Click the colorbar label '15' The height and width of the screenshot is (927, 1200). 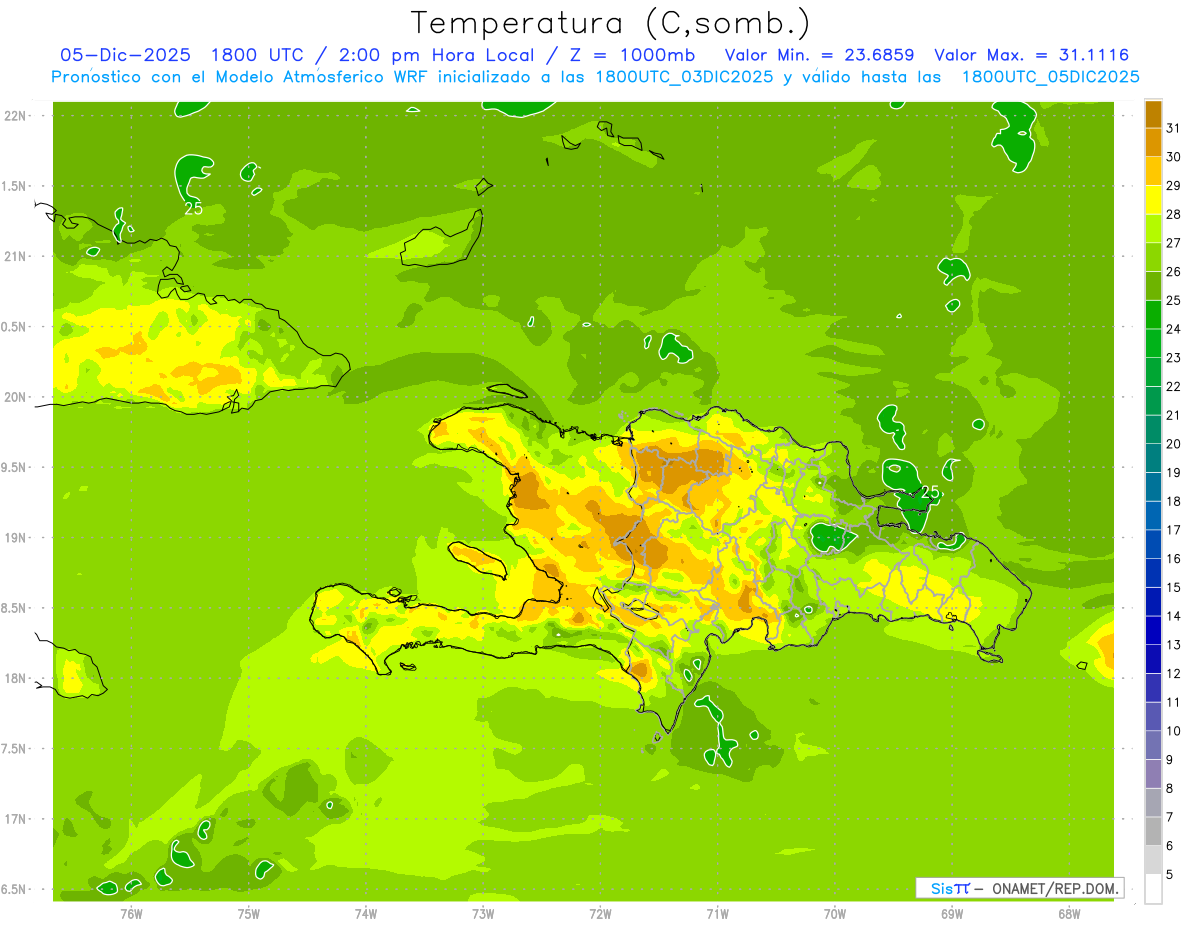coord(1174,587)
